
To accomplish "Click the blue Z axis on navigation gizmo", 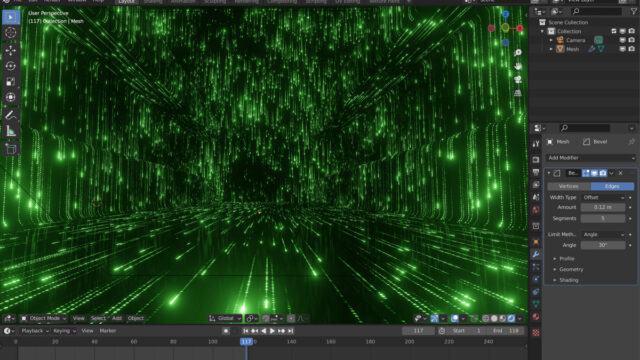I will (505, 15).
